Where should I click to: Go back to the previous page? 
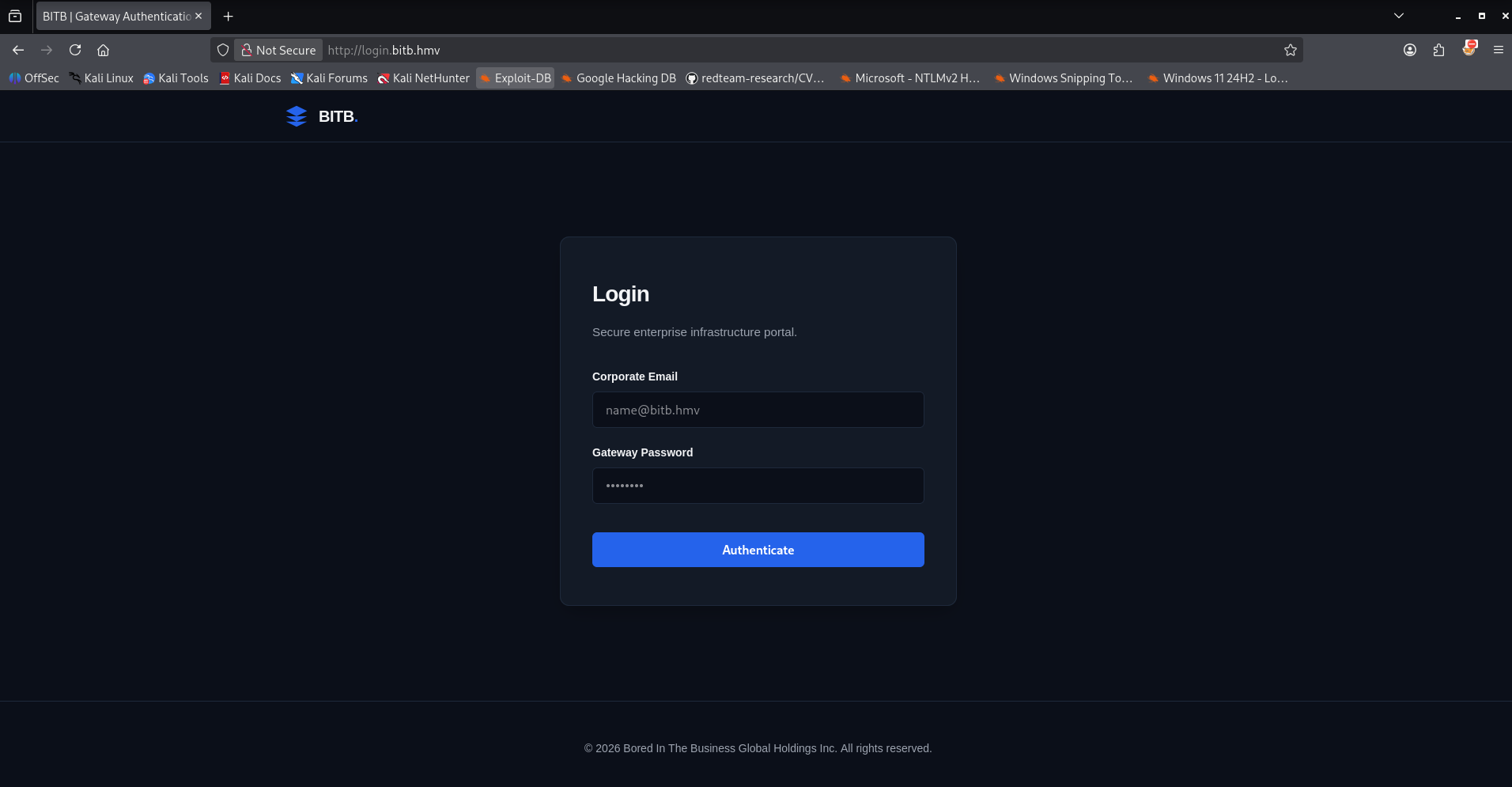18,50
